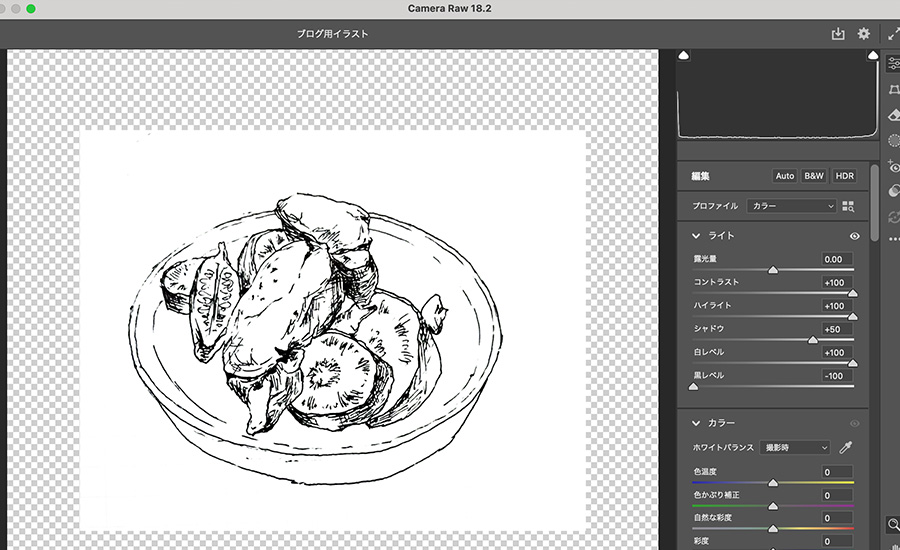Click the B&W button
The width and height of the screenshot is (900, 550).
pyautogui.click(x=814, y=176)
